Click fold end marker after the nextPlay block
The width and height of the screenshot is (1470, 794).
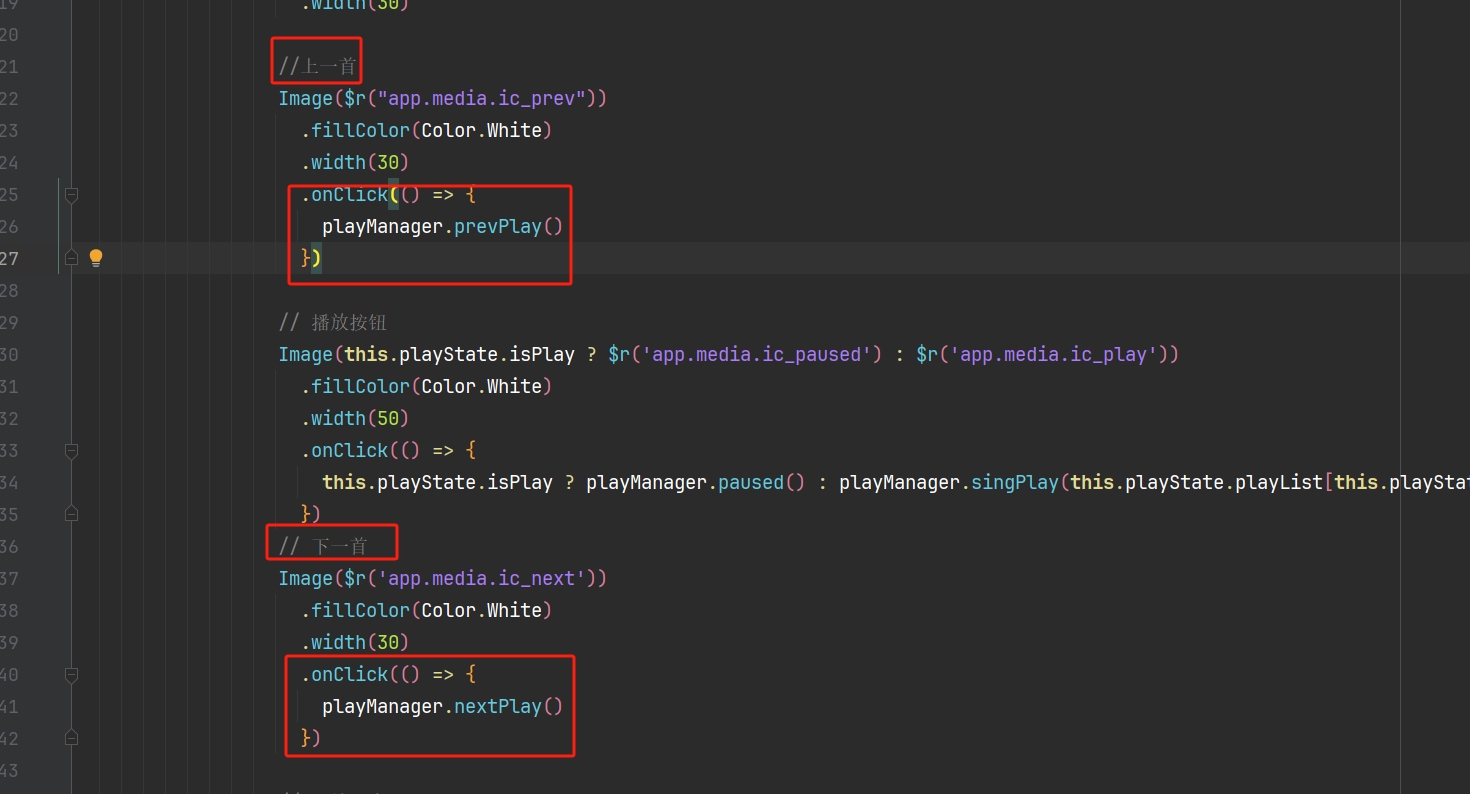[x=71, y=738]
